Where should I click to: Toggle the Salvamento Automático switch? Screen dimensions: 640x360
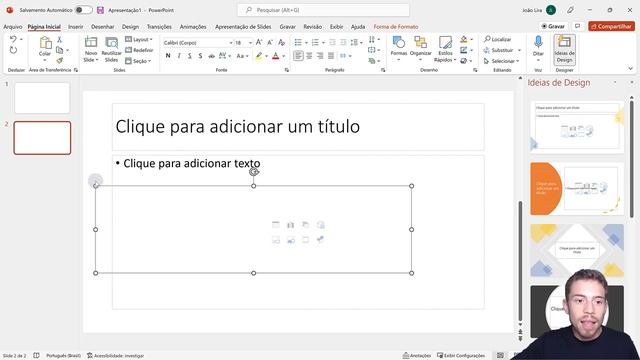pyautogui.click(x=83, y=10)
